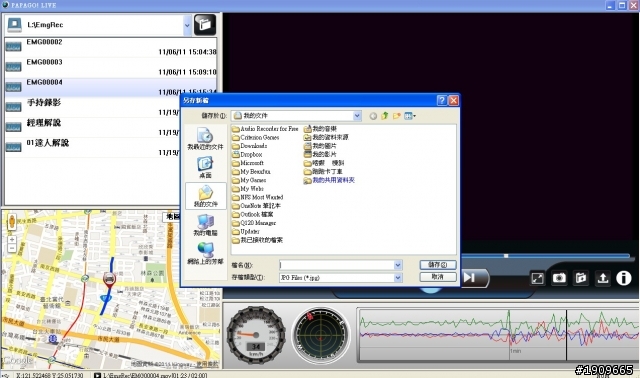
Task: Click the Google logo on the map
Action: [18, 360]
